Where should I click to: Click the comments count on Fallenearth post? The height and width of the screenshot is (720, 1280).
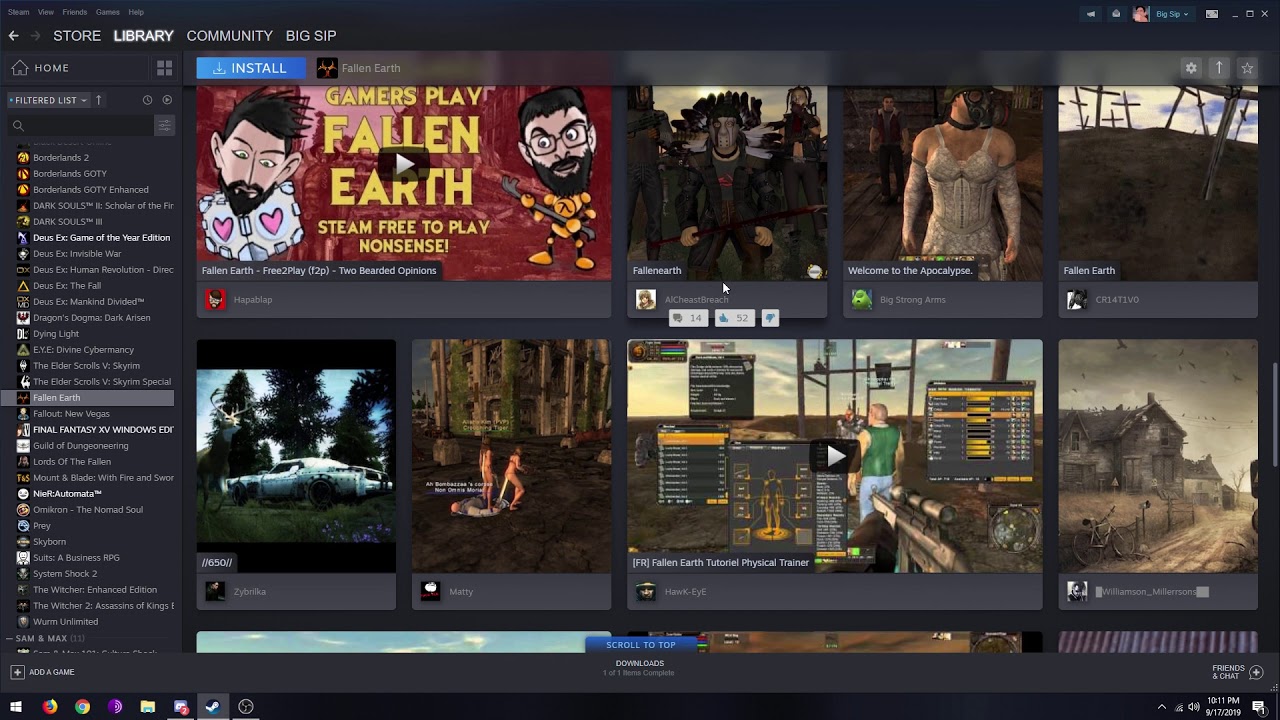687,318
